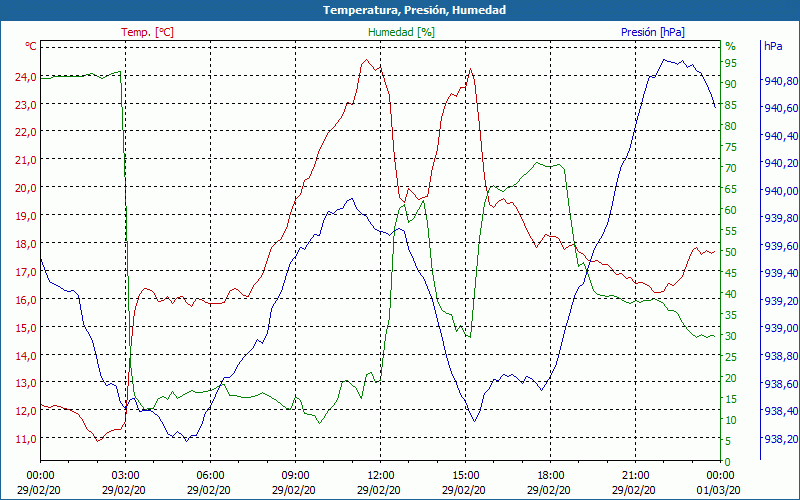Click the 15:00 time axis label

tap(465, 476)
